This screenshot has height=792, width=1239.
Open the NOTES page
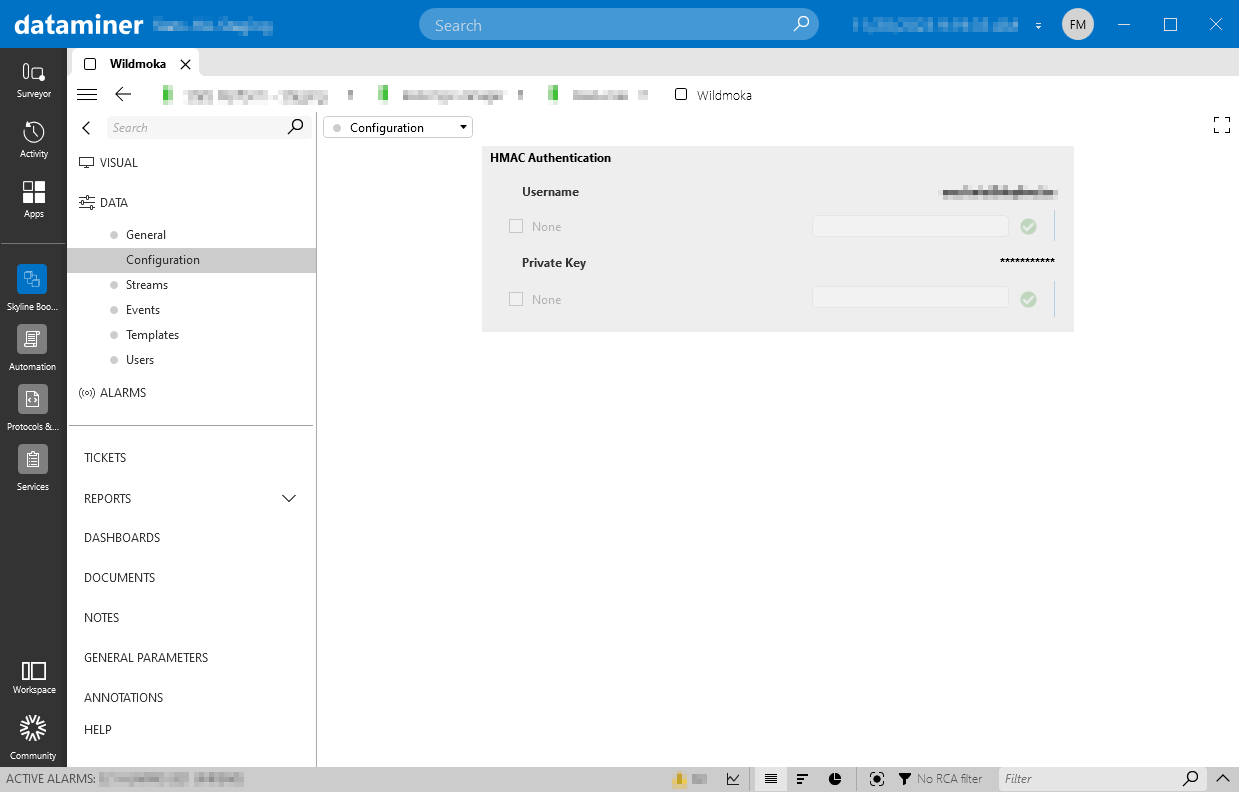[x=102, y=618]
